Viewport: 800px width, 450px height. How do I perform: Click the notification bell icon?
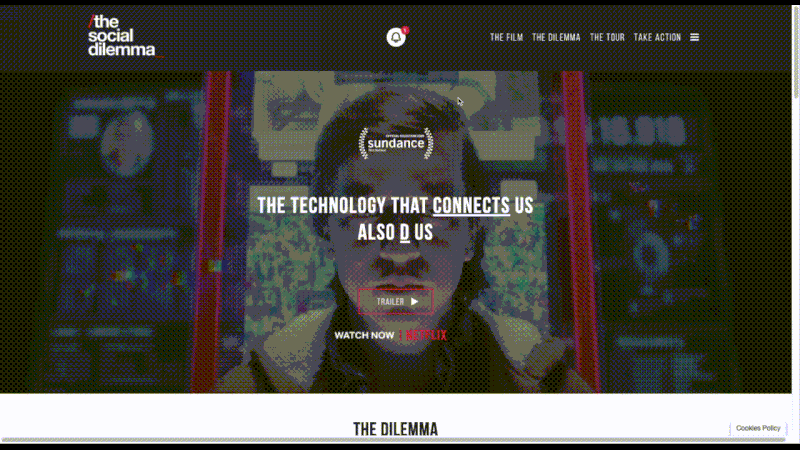[x=395, y=37]
